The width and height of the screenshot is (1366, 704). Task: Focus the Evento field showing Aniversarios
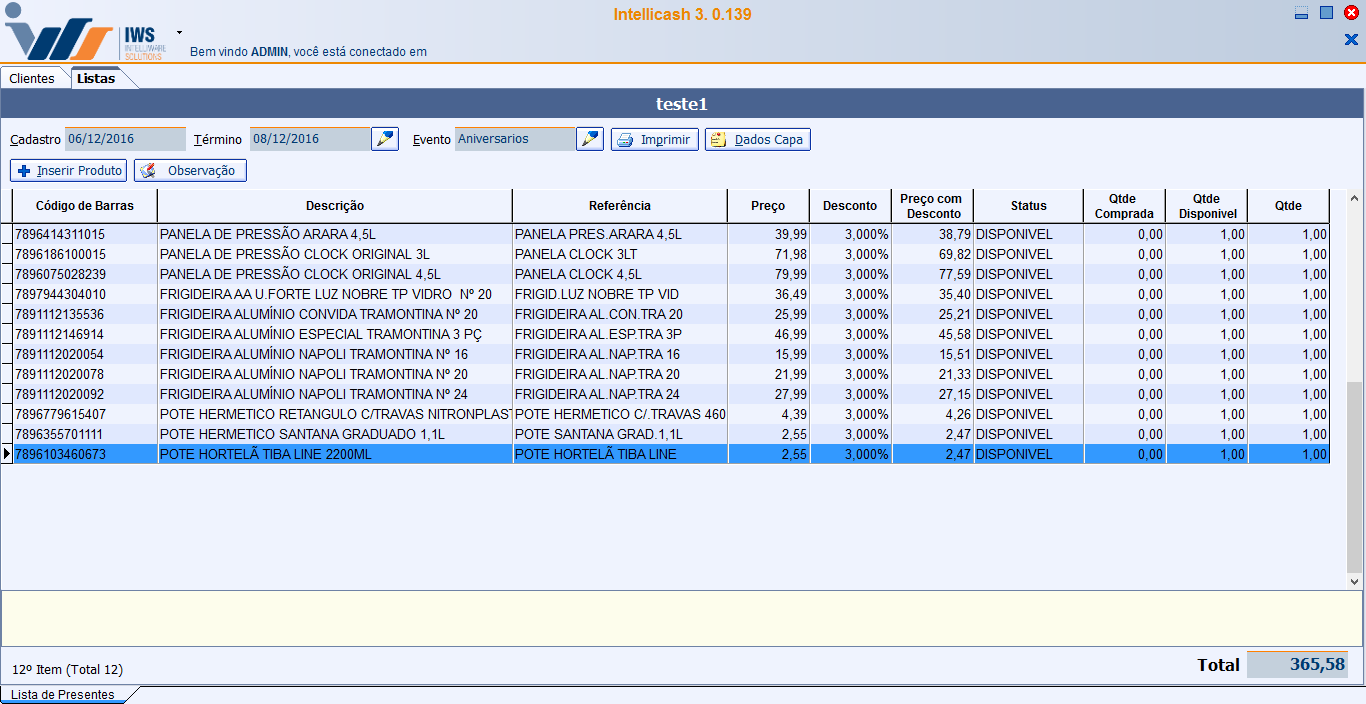coord(515,139)
